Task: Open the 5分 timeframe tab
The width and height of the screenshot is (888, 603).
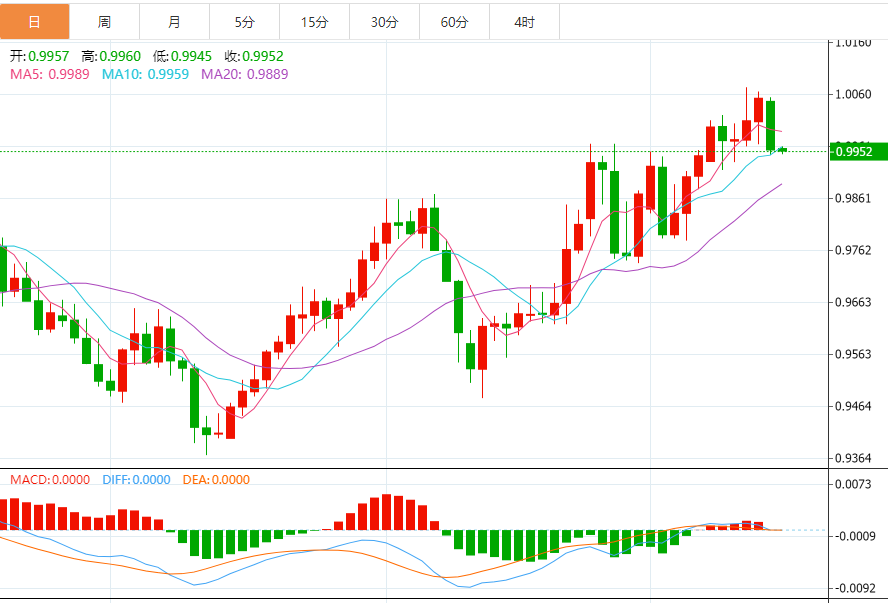Action: 245,22
